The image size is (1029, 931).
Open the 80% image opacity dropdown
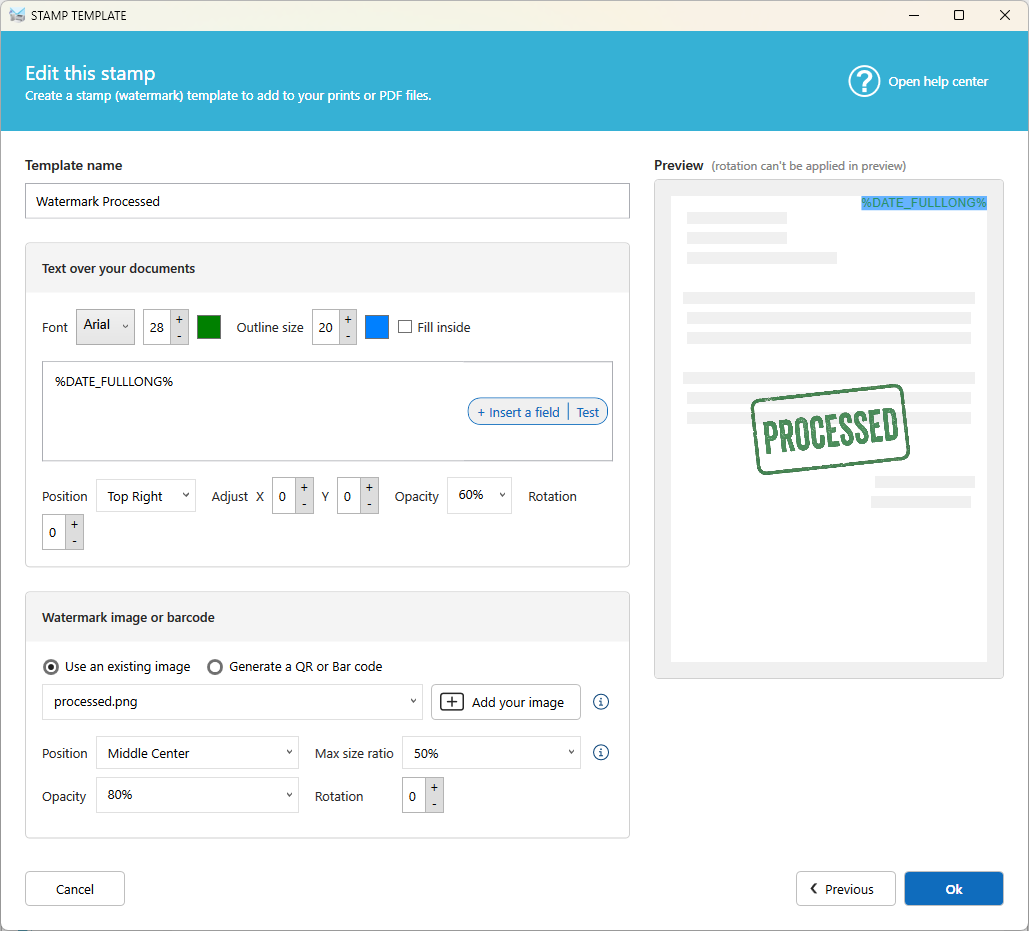[198, 795]
